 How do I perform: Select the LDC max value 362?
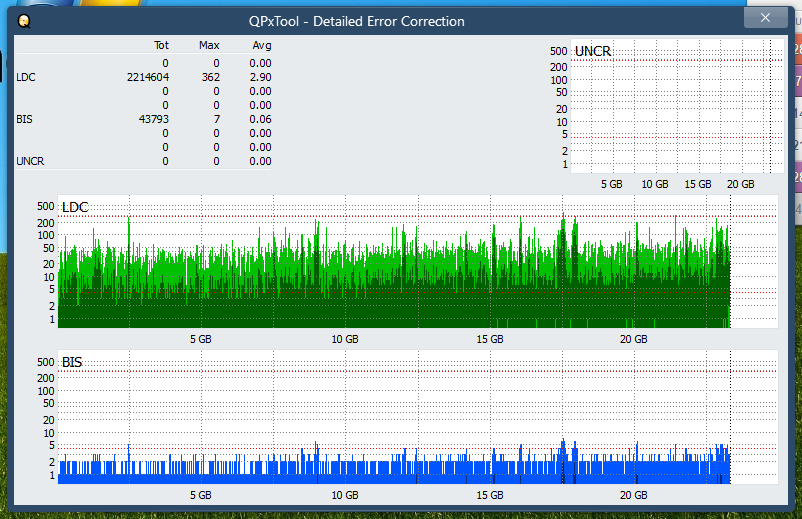click(211, 77)
